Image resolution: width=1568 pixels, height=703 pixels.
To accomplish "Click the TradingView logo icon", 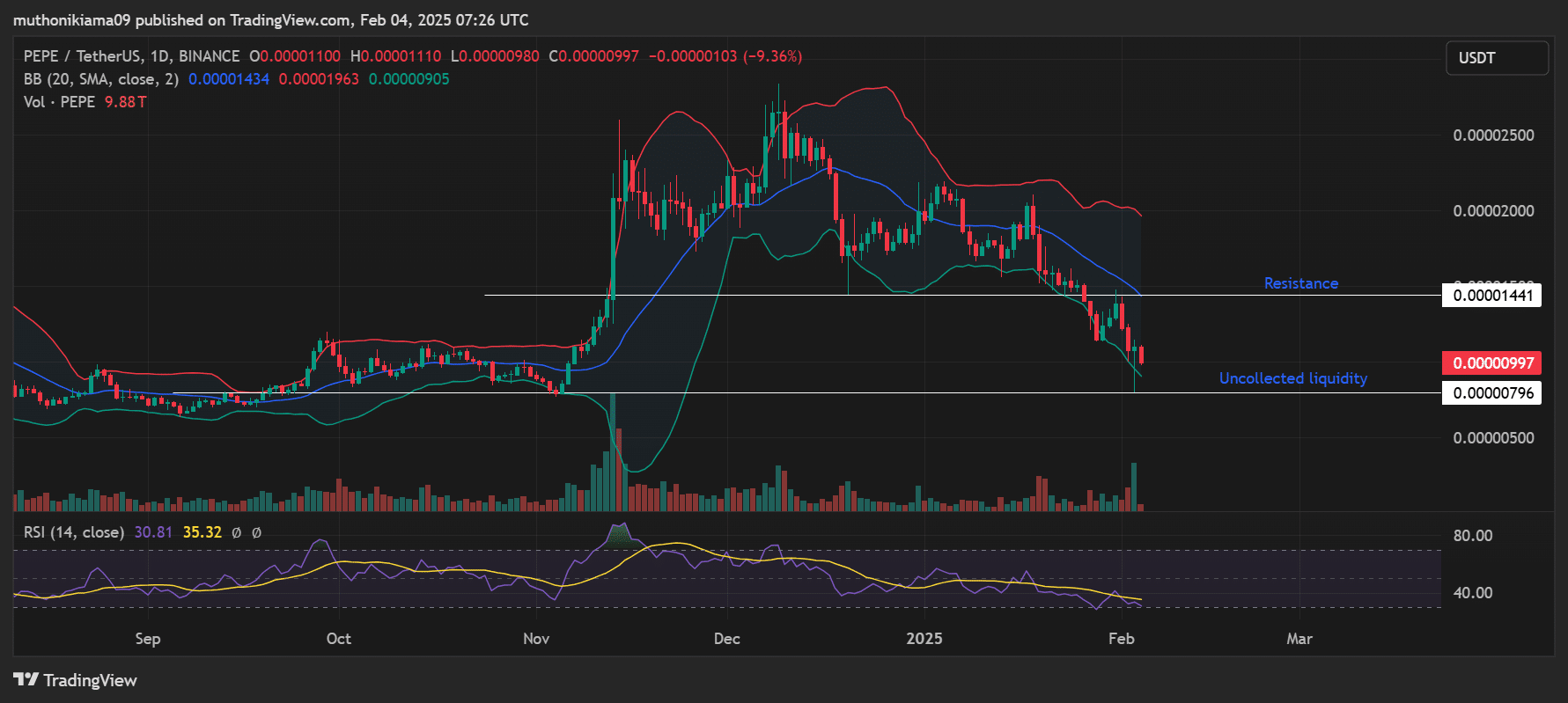I will pyautogui.click(x=26, y=680).
